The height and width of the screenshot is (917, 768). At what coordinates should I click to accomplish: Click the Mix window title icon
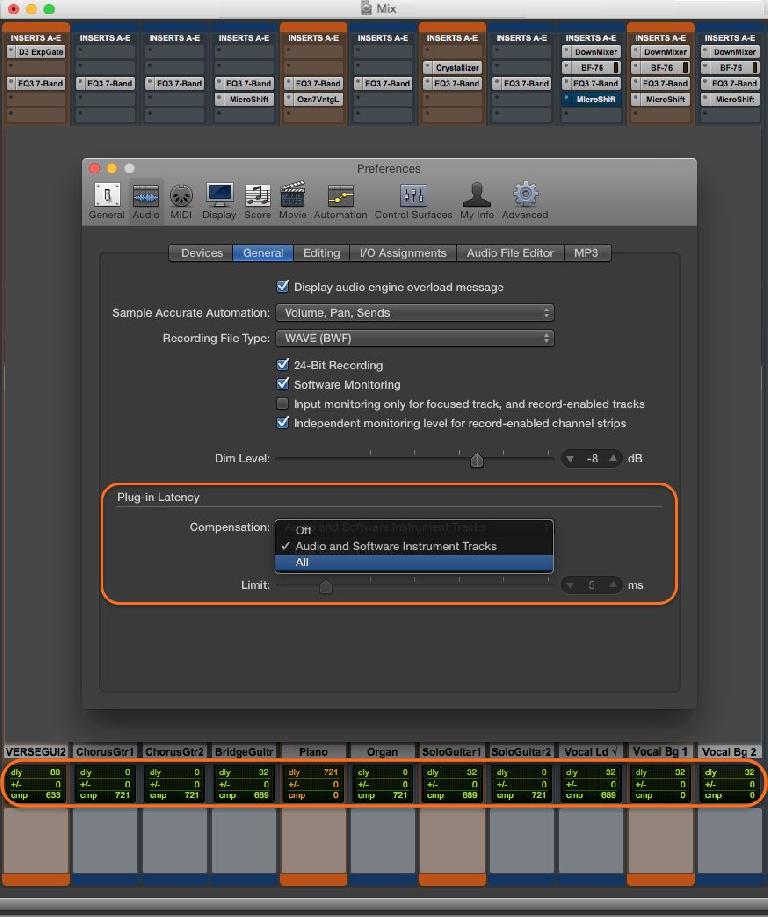click(x=367, y=8)
